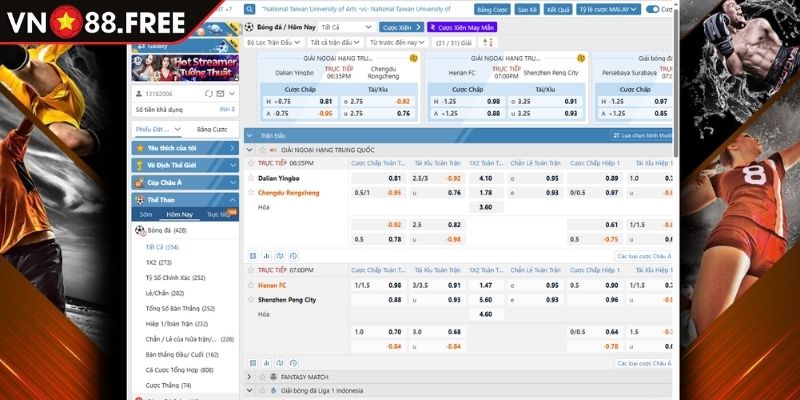Viewport: 800px width, 400px height.
Task: Open the mail envelope icon in account panel
Action: coord(222,93)
